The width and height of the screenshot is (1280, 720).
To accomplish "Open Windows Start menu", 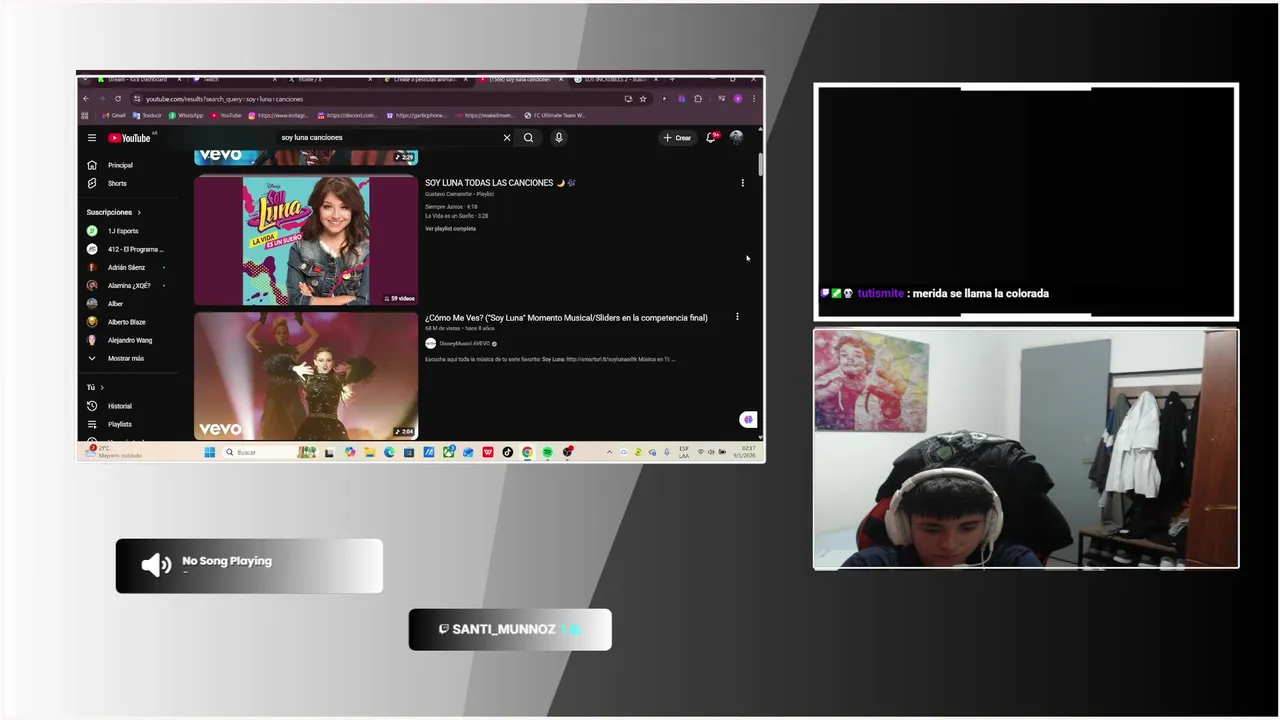I will (x=210, y=452).
